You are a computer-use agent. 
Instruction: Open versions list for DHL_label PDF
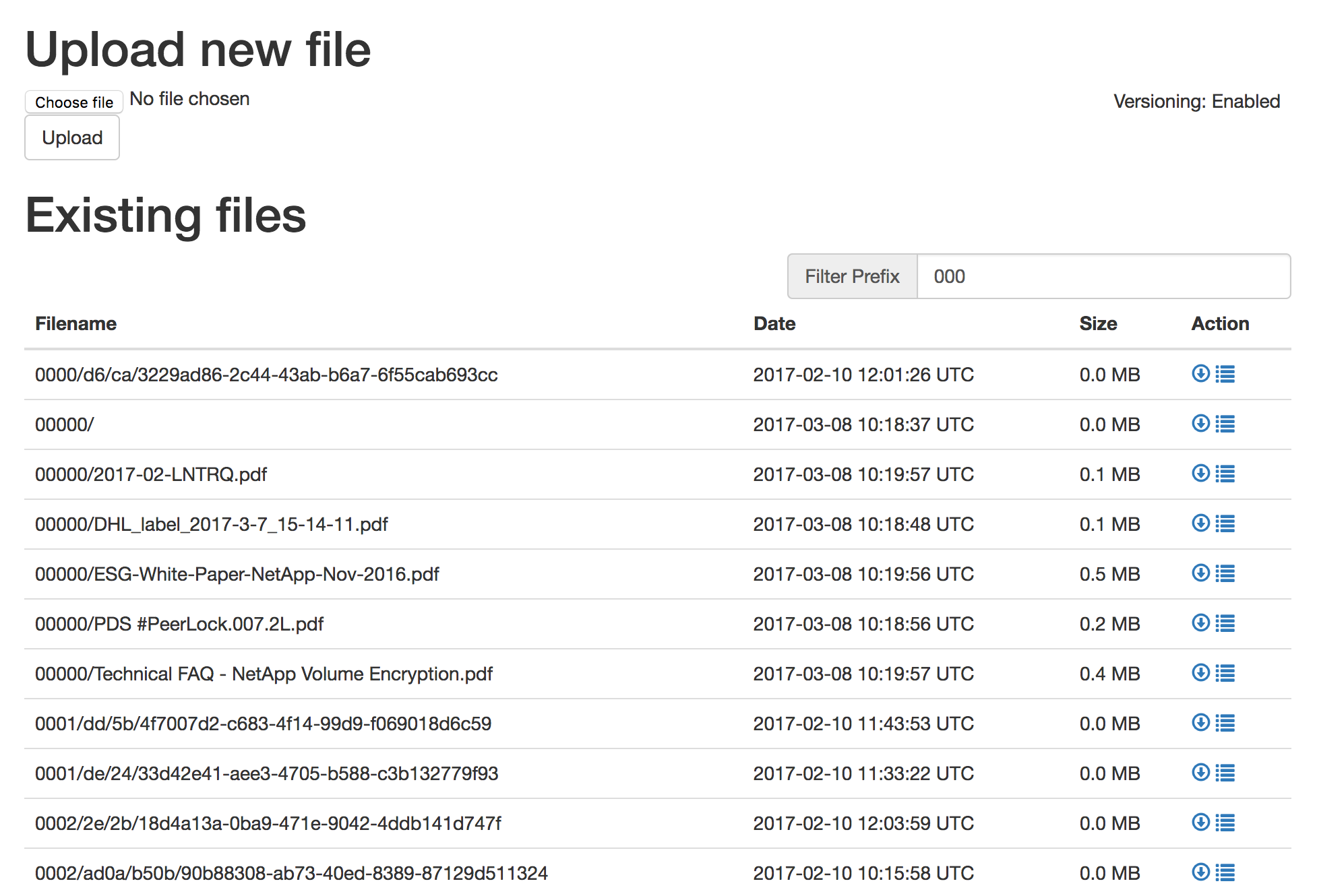tap(1225, 523)
